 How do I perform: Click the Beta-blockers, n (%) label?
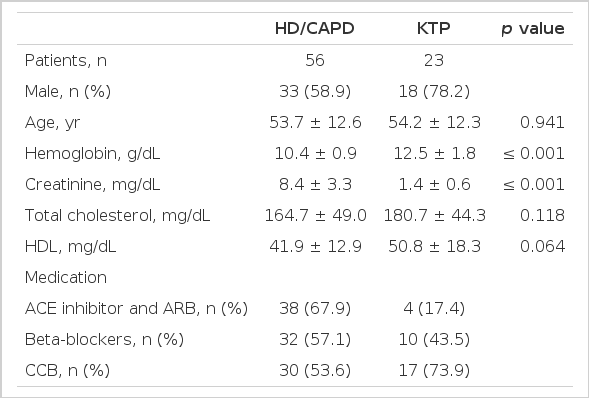(104, 339)
